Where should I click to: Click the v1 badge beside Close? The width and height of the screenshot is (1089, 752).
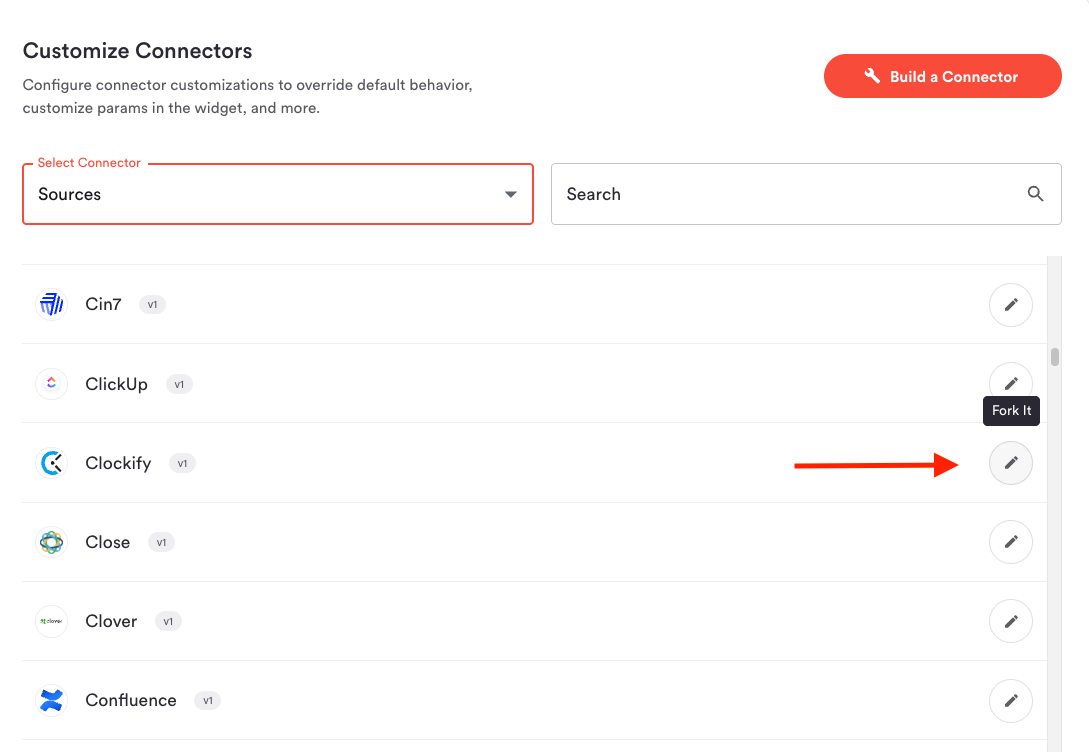coord(161,542)
